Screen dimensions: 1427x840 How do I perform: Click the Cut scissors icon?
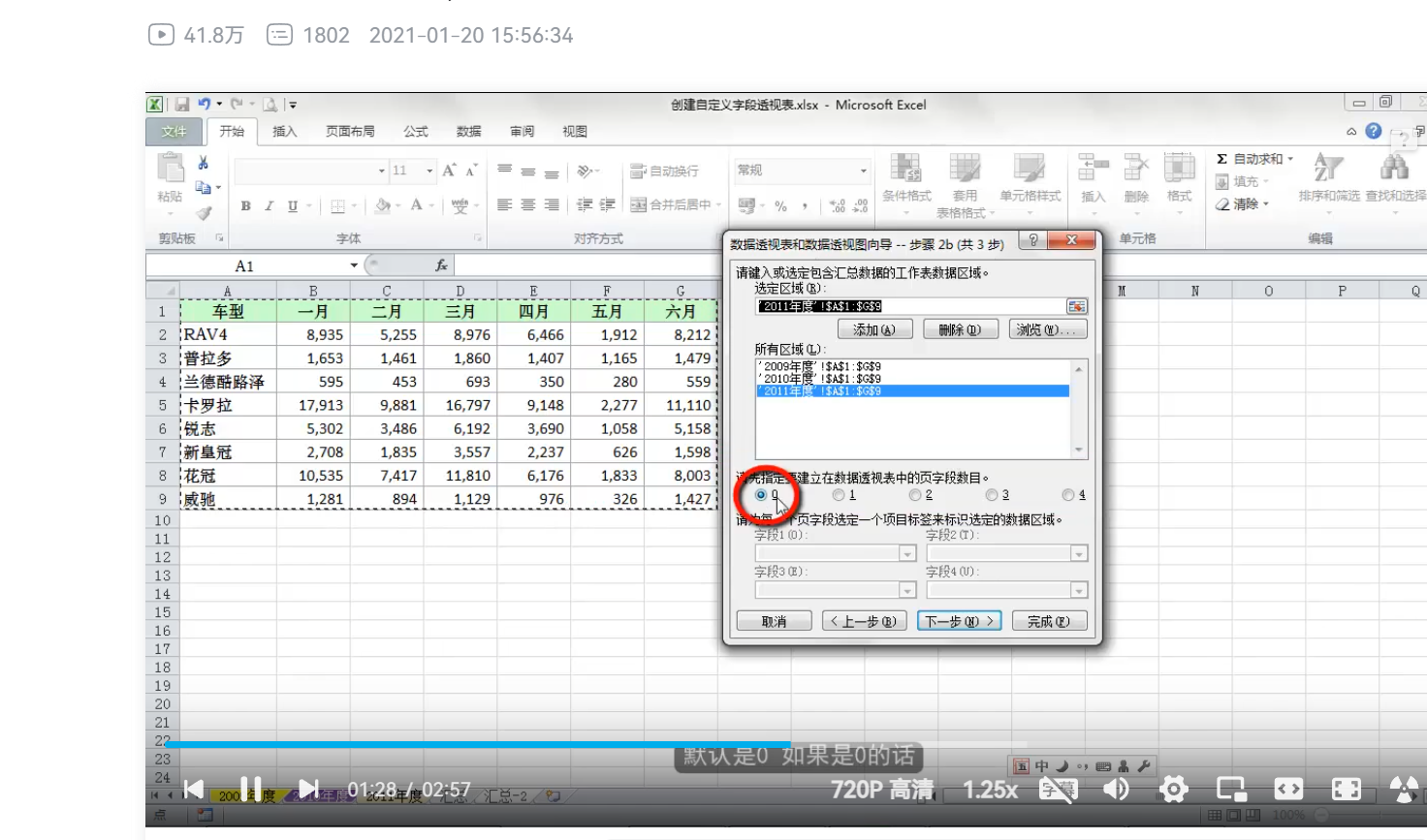pos(203,163)
